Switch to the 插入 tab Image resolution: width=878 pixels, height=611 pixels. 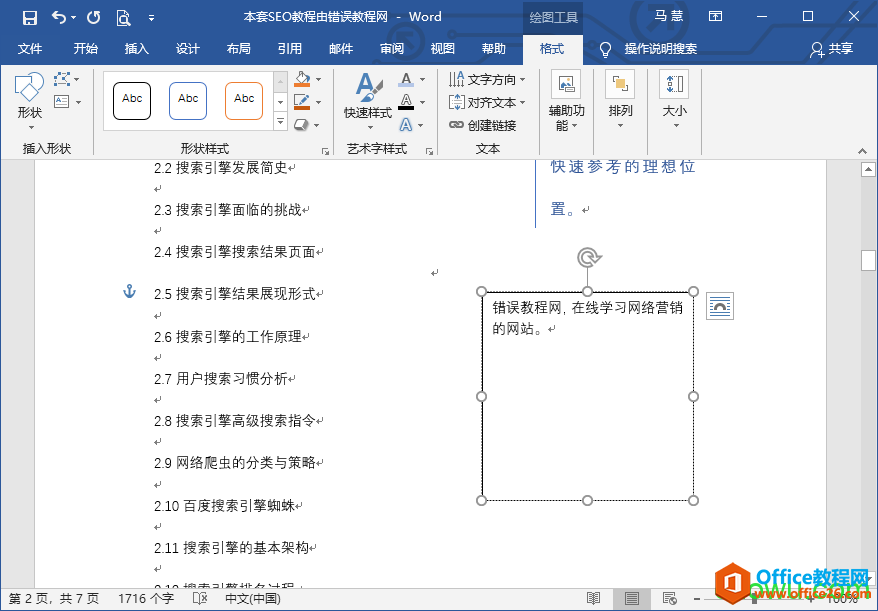(x=137, y=49)
